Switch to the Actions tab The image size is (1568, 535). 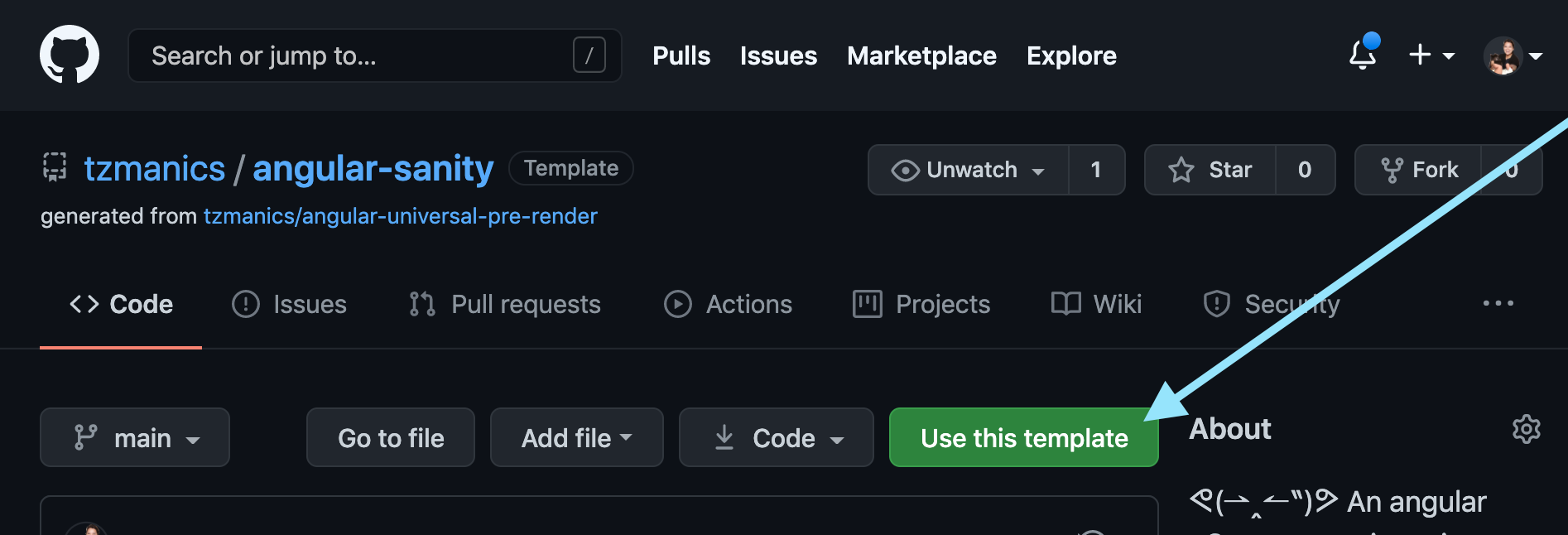point(729,304)
